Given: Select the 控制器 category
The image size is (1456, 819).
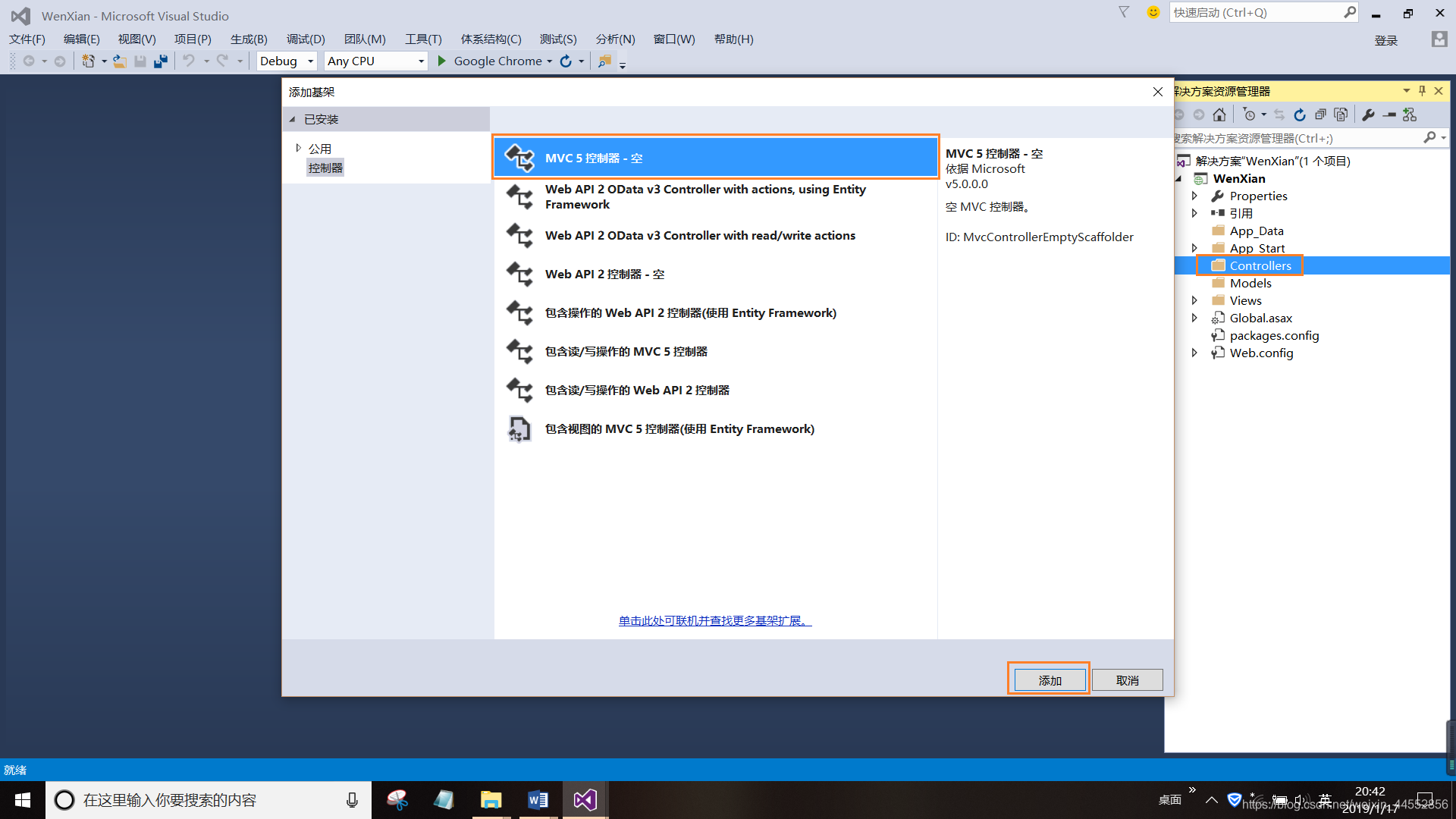Looking at the screenshot, I should 325,168.
